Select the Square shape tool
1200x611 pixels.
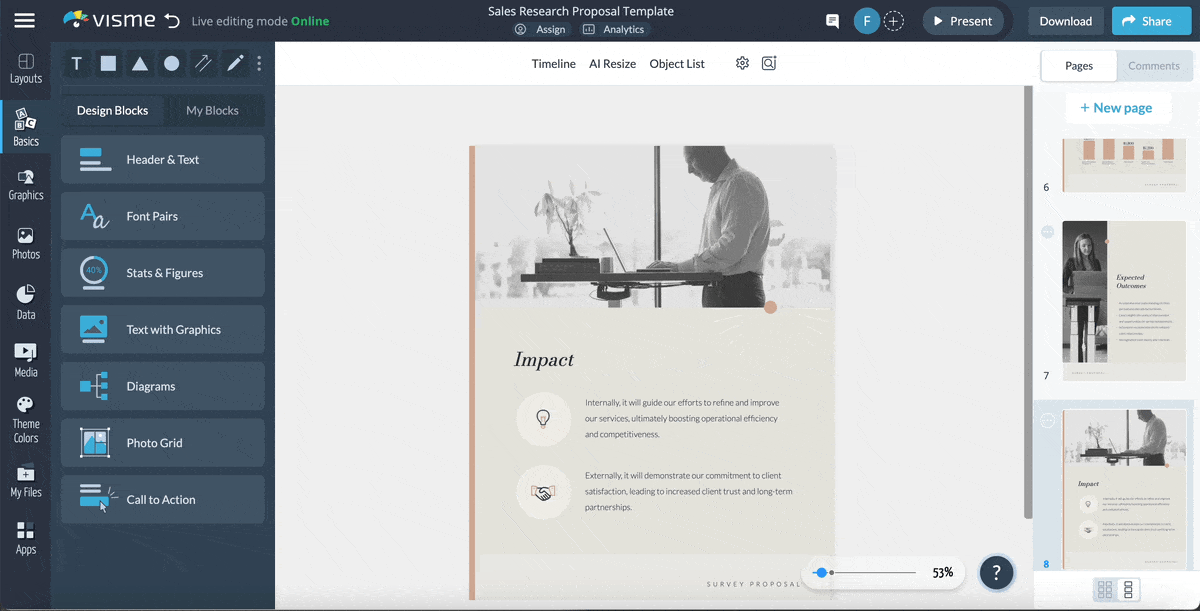pyautogui.click(x=108, y=63)
